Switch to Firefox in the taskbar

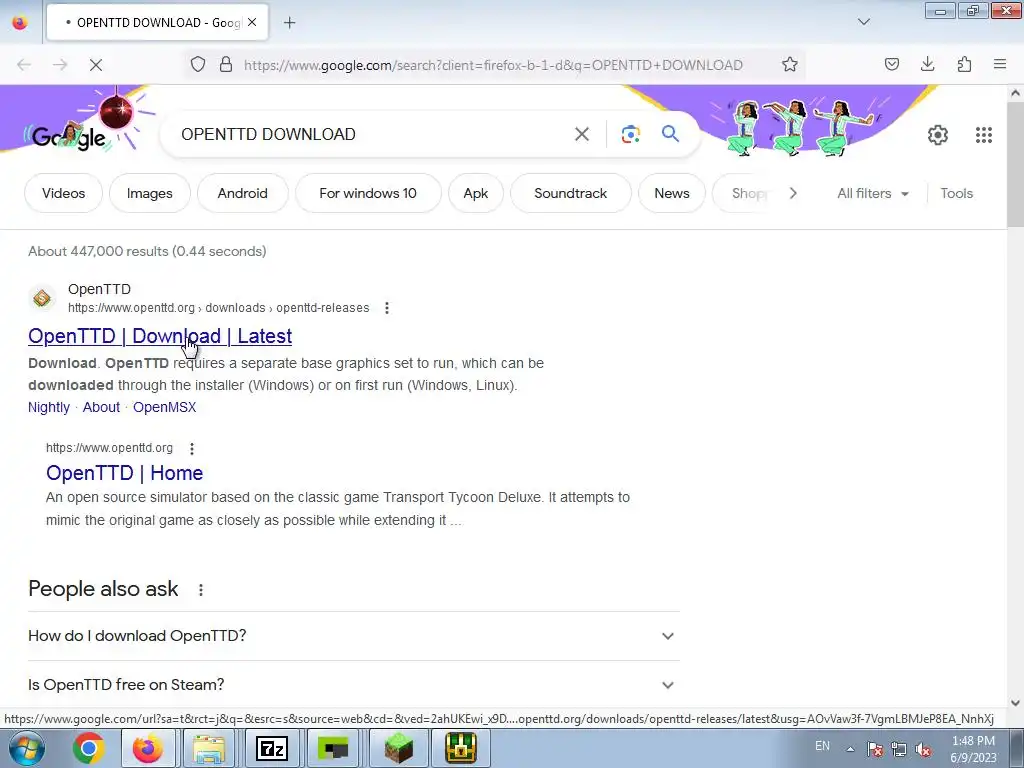point(148,748)
